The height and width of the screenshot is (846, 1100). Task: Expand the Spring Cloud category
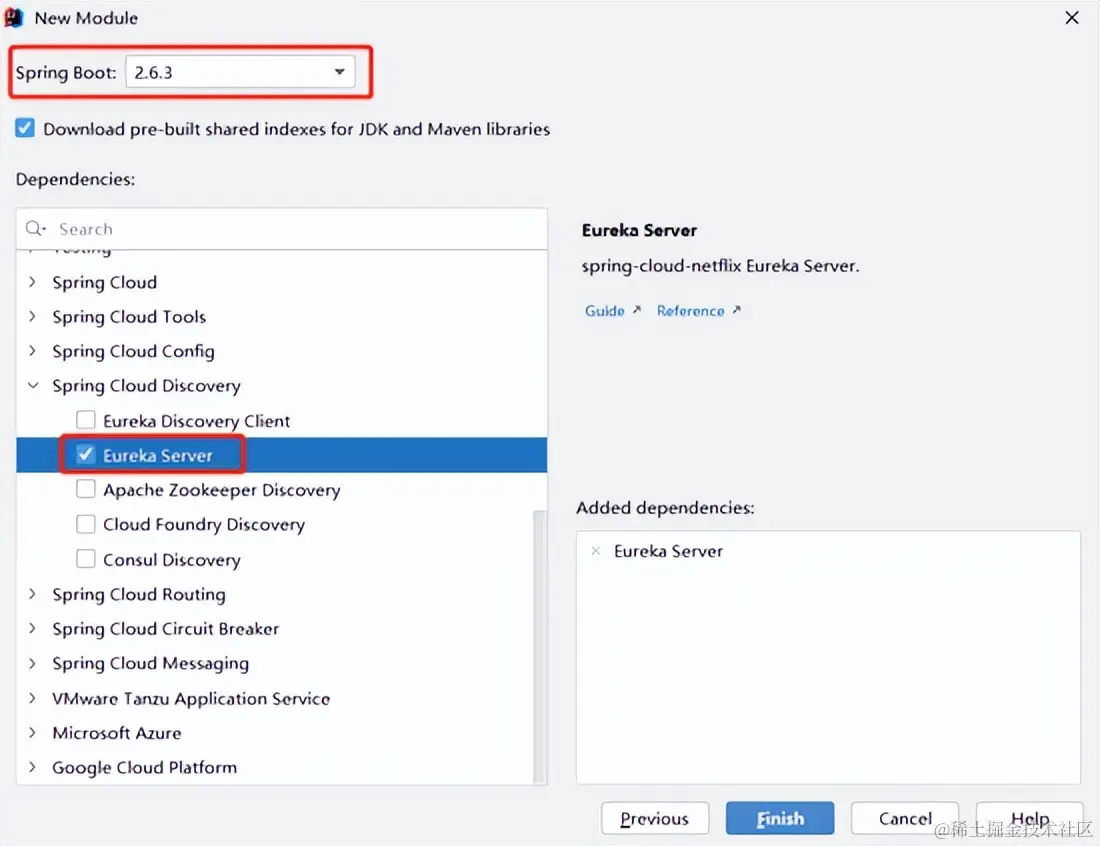32,282
